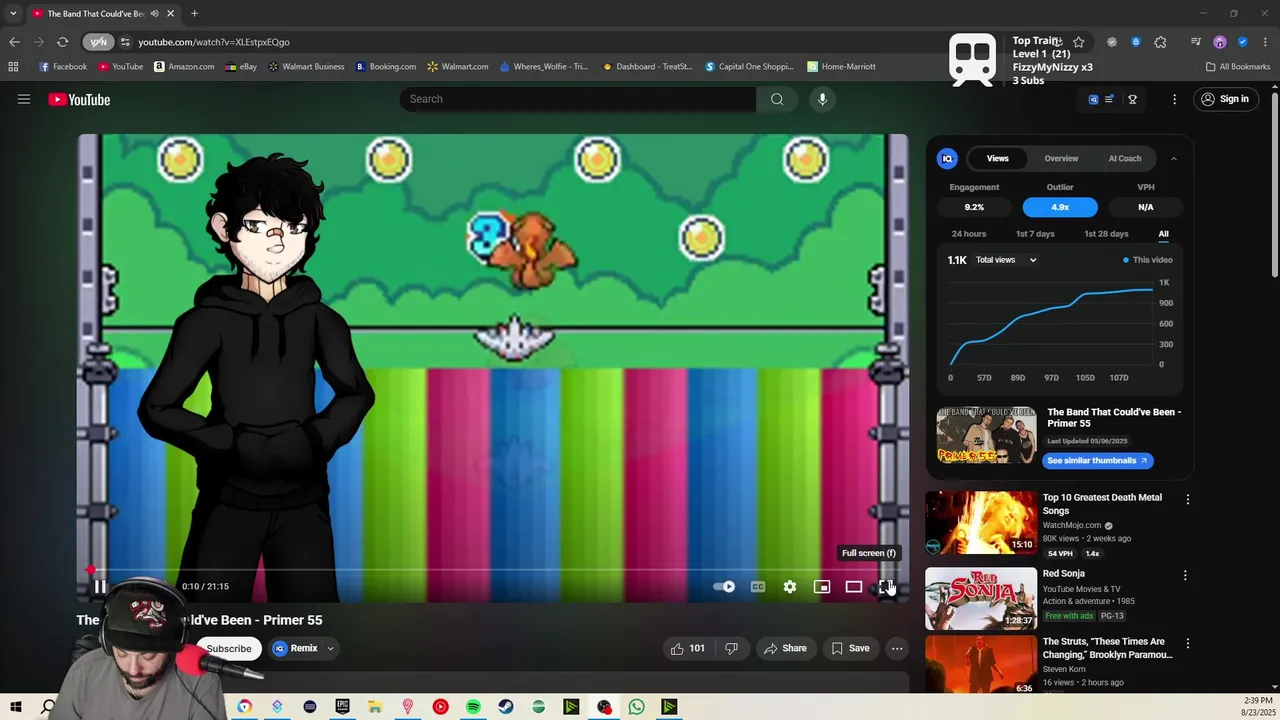Choose the 1st 28 days range
The height and width of the screenshot is (720, 1280).
click(1106, 234)
